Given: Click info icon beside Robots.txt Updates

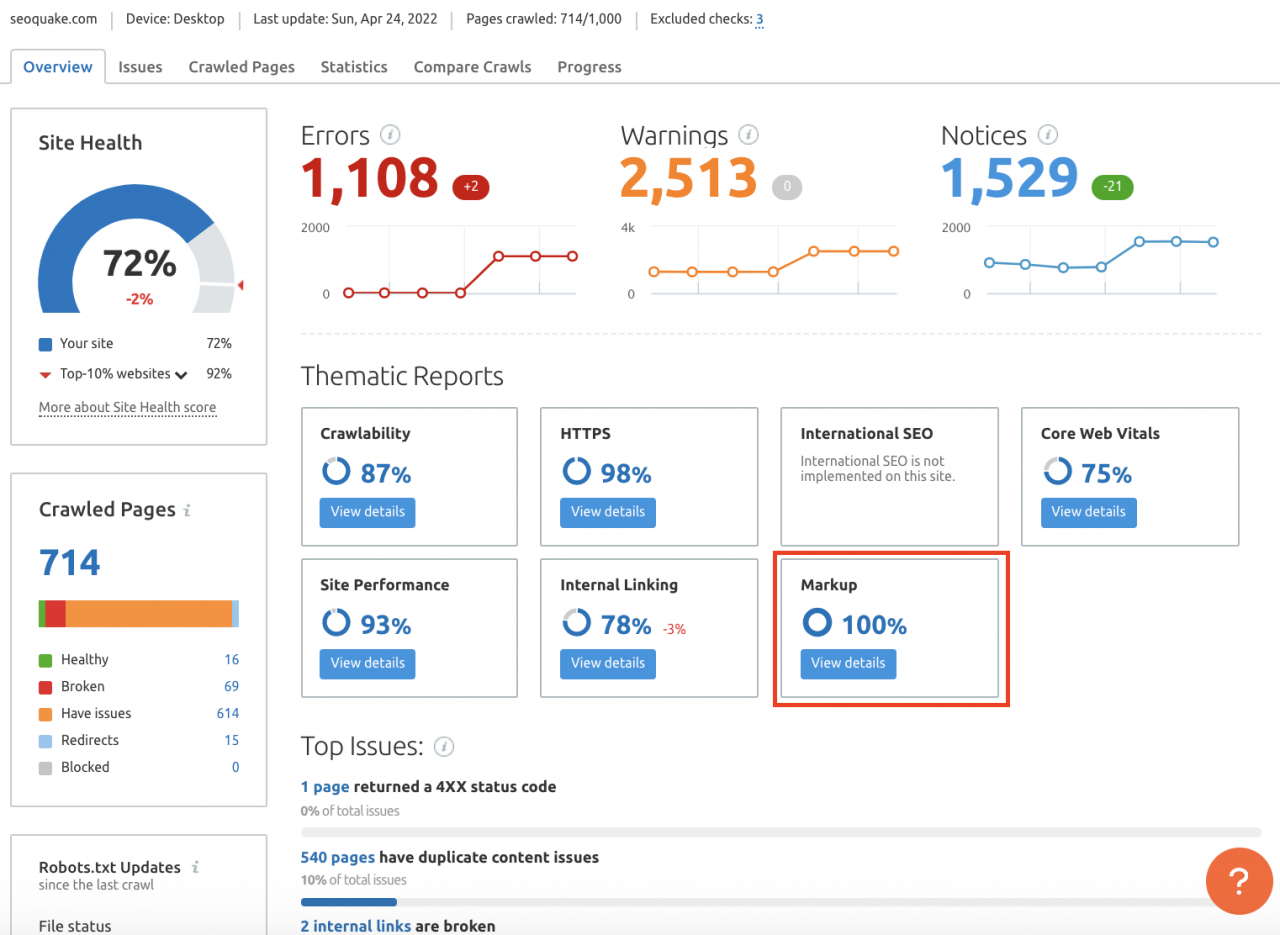Looking at the screenshot, I should 196,867.
